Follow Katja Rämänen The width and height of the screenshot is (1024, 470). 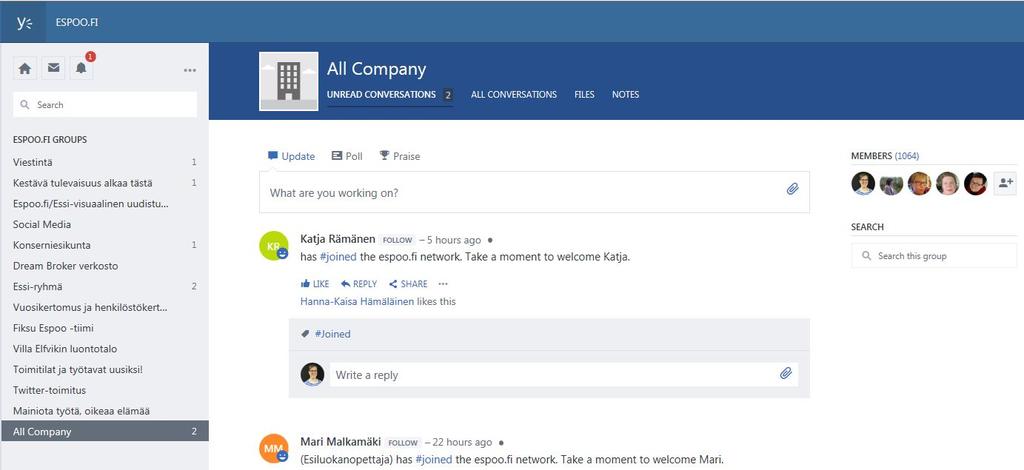[397, 240]
